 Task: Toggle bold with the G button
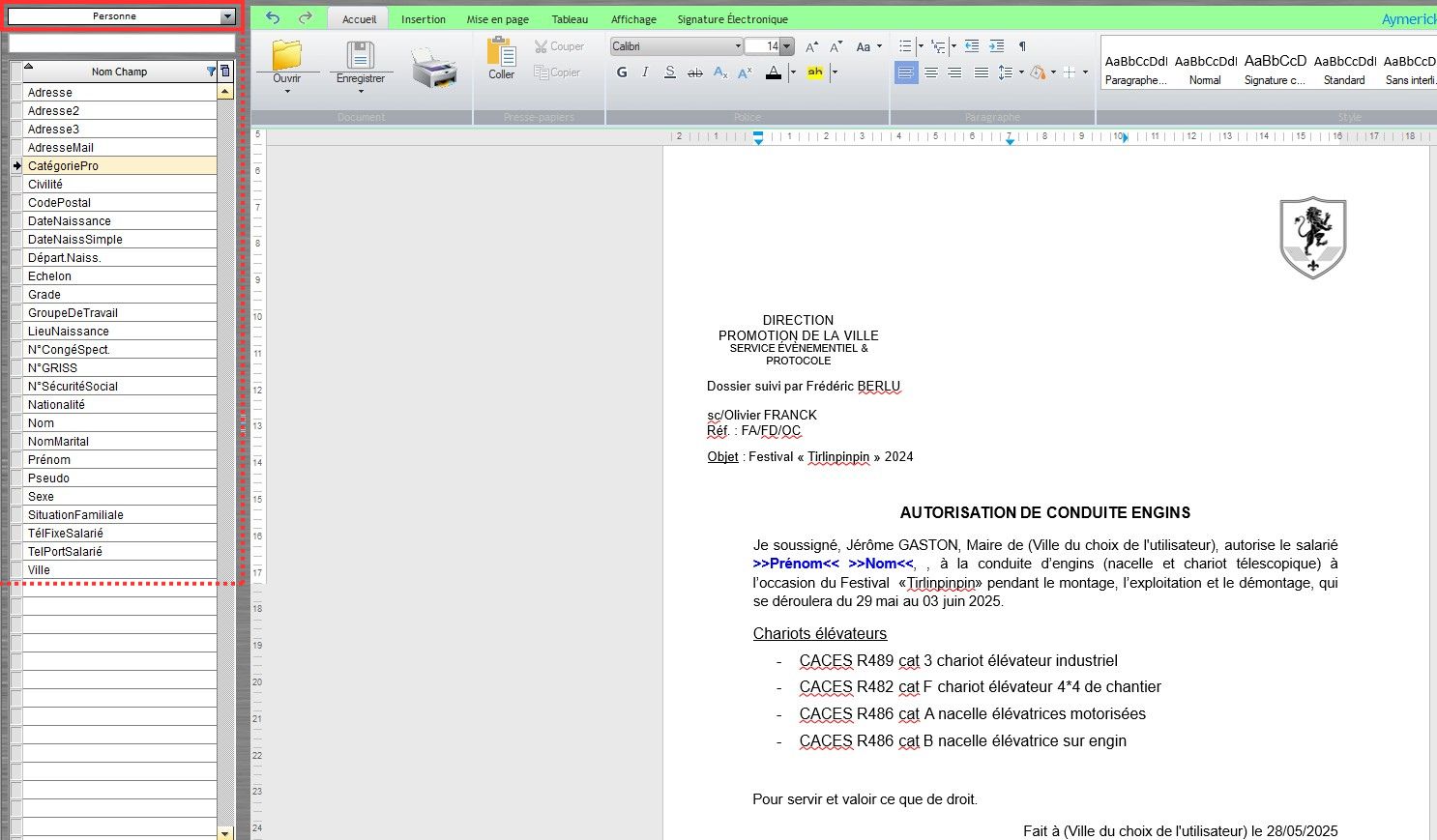click(x=622, y=72)
